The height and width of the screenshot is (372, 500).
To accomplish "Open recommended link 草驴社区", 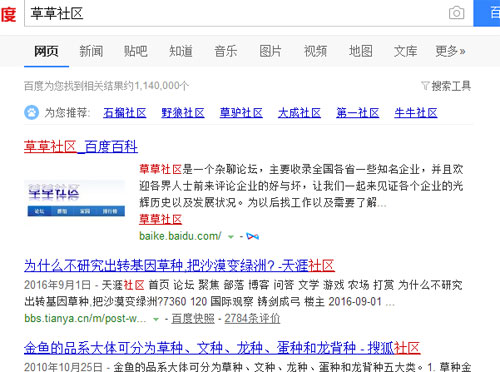I will point(241,113).
